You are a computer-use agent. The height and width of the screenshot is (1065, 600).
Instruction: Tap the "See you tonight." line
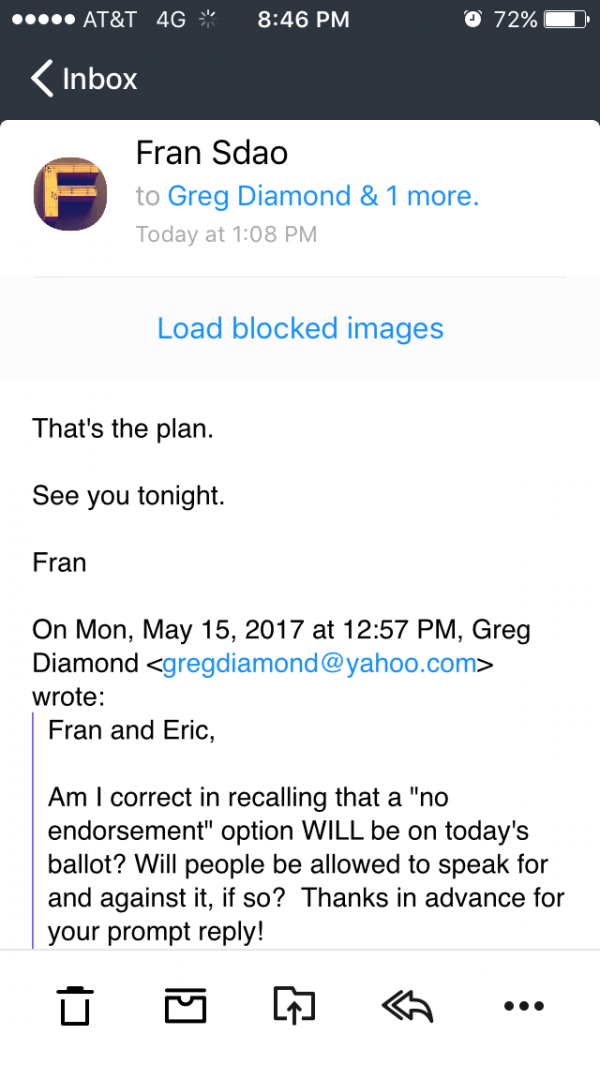(x=128, y=495)
